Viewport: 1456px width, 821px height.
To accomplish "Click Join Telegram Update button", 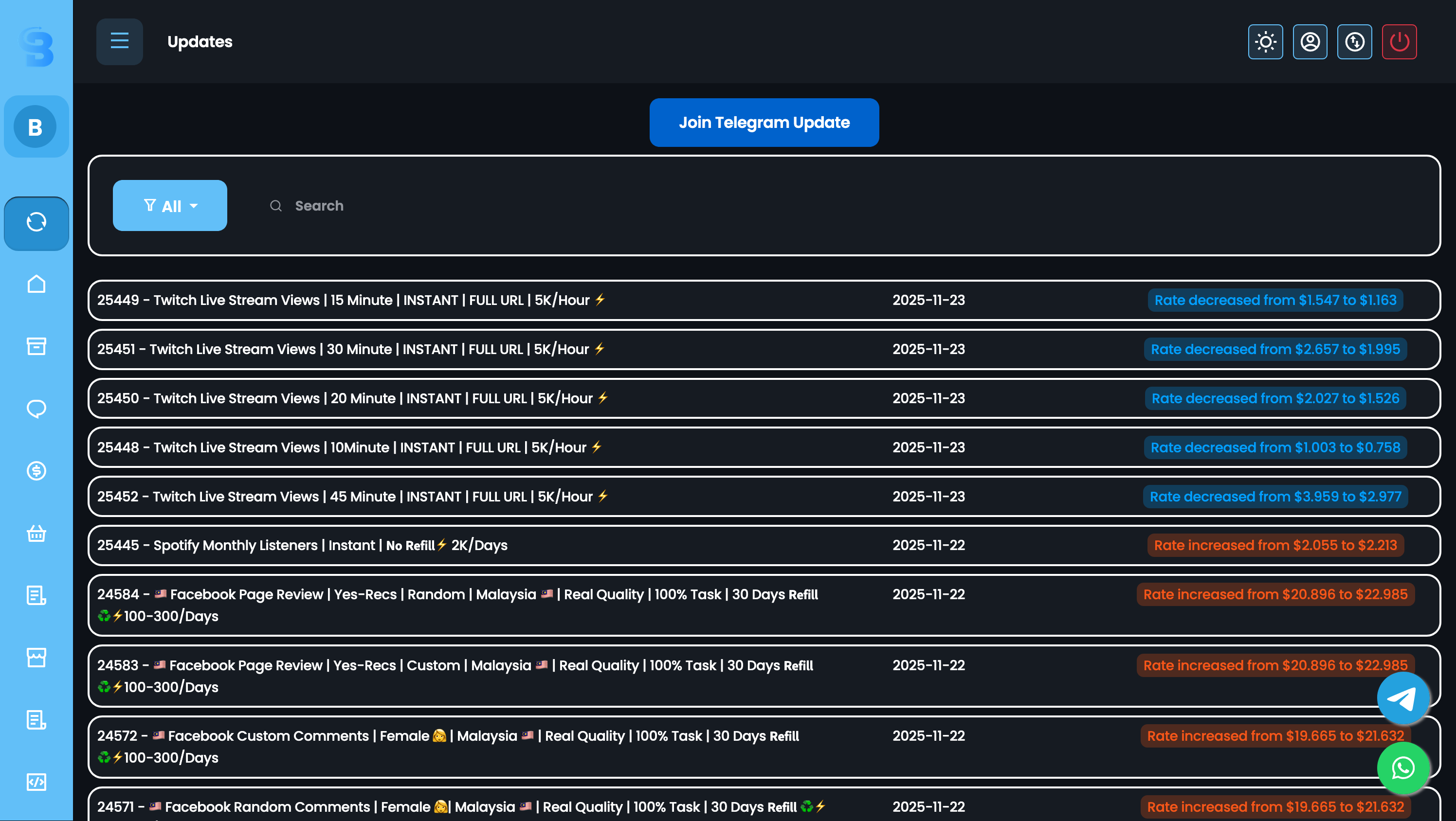I will tap(764, 123).
